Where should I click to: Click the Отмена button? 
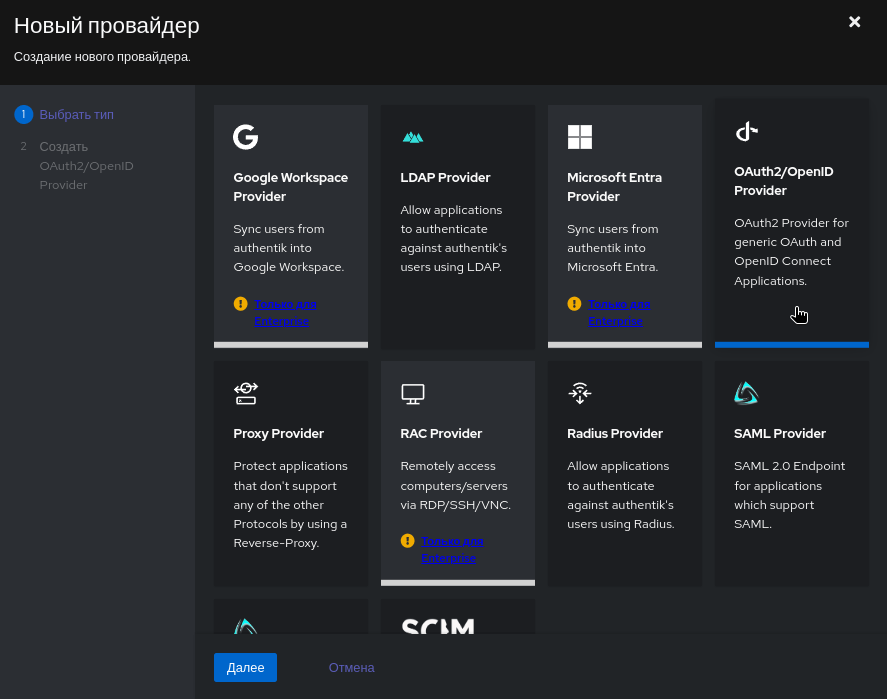[x=351, y=667]
